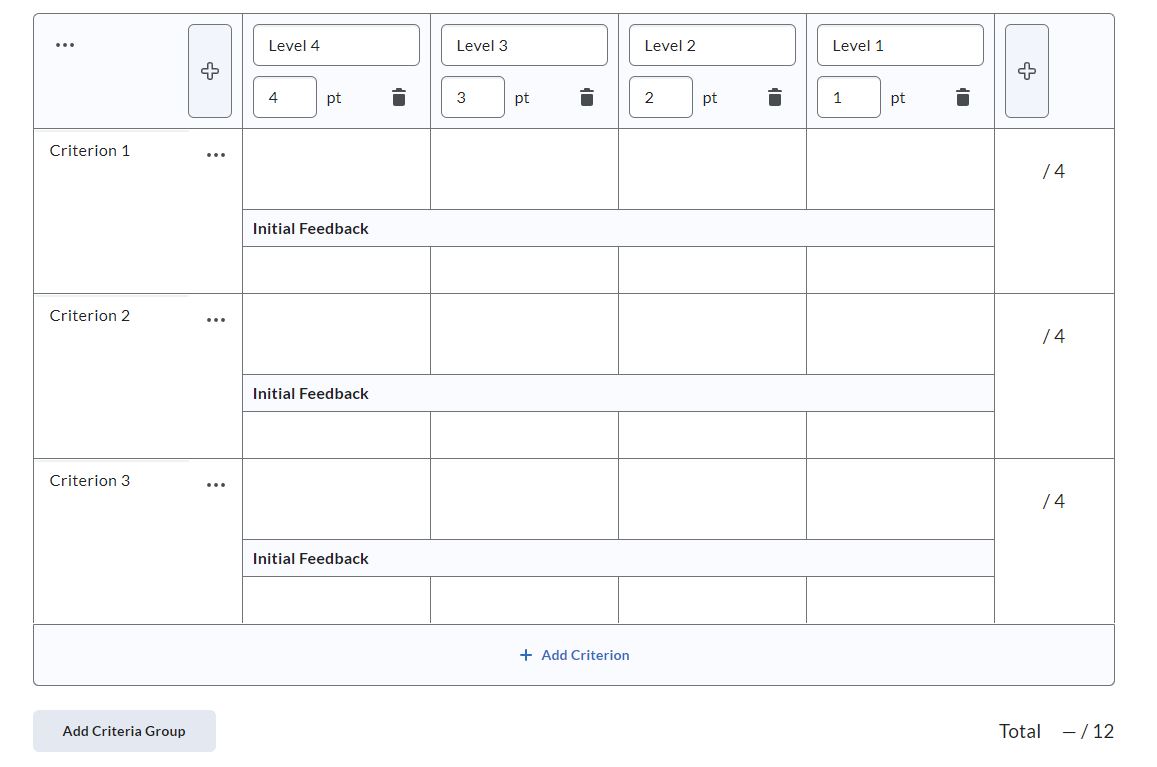Delete the Level 3 column
Image resolution: width=1157 pixels, height=767 pixels.
point(586,97)
